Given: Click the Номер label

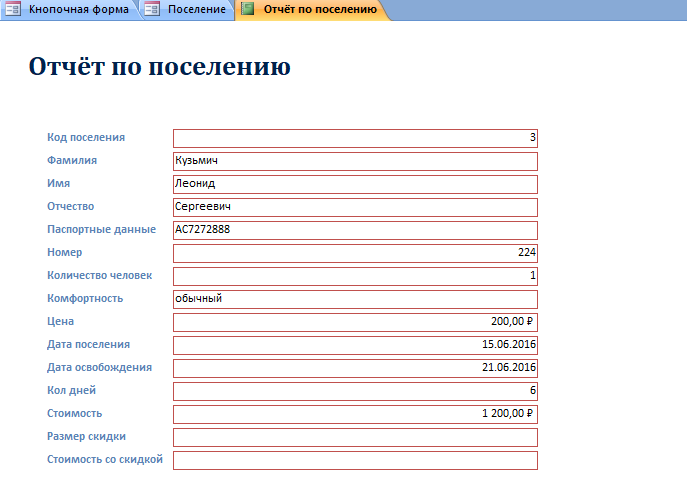Looking at the screenshot, I should 64,252.
